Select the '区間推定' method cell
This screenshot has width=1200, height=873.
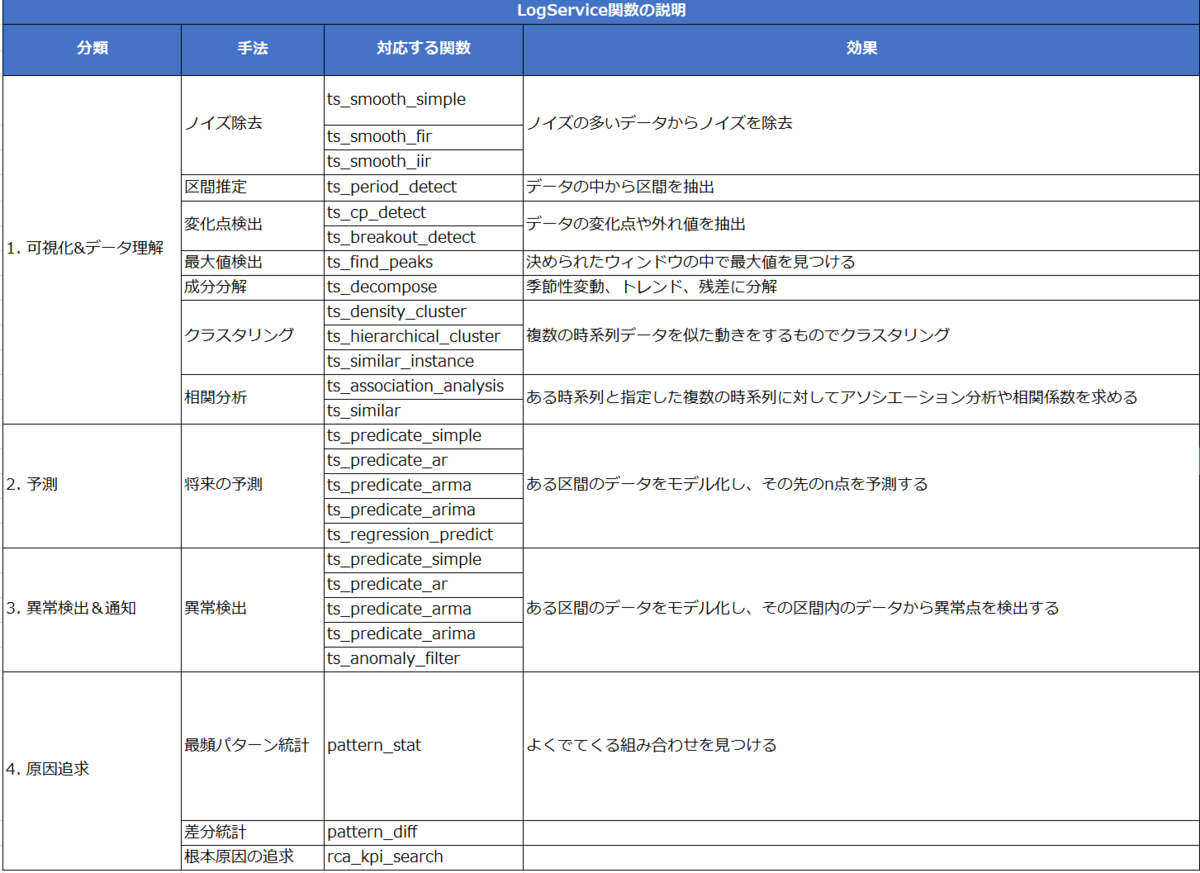[x=252, y=187]
